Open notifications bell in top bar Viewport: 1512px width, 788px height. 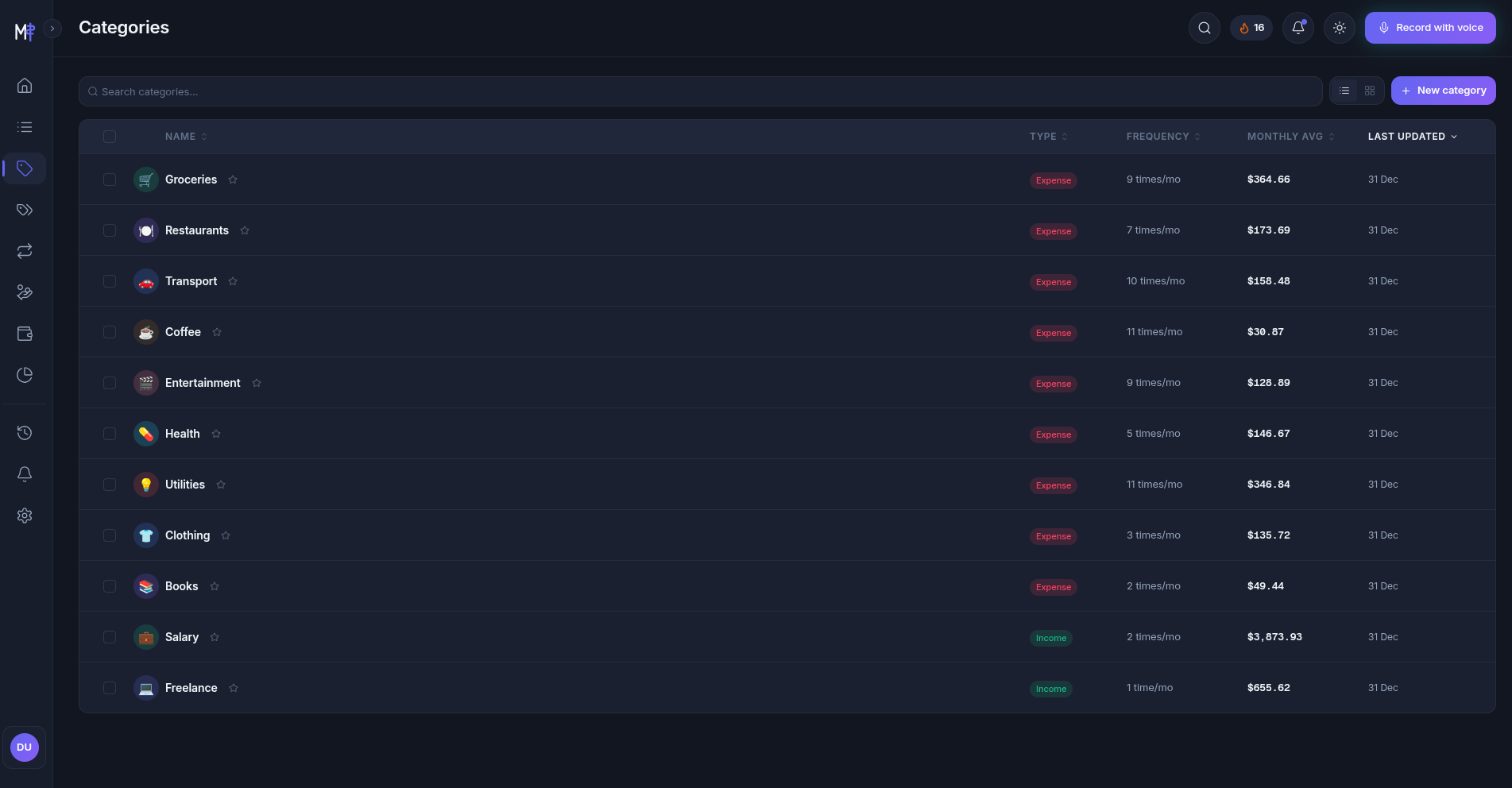[x=1298, y=28]
